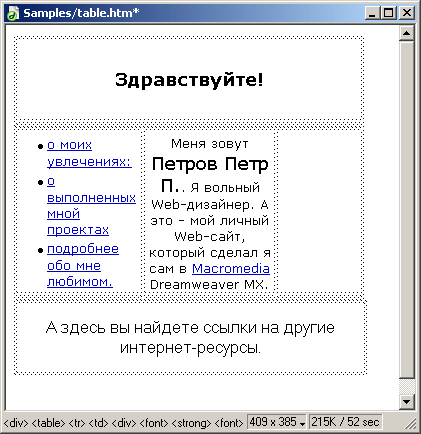
Task: Click the download size 215K / 52 sec indicator
Action: click(345, 422)
